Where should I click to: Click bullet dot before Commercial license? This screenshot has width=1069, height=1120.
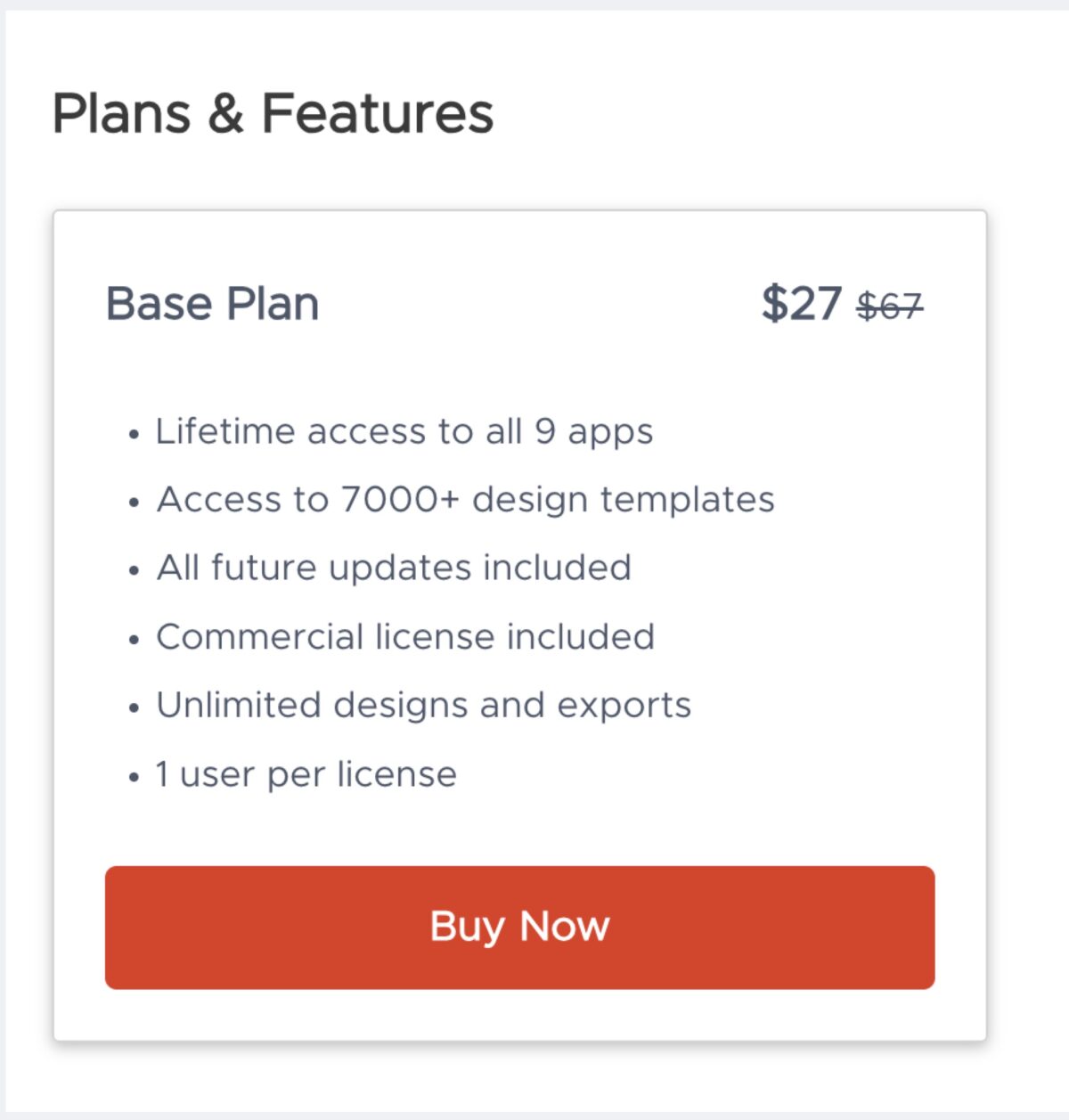(x=134, y=641)
